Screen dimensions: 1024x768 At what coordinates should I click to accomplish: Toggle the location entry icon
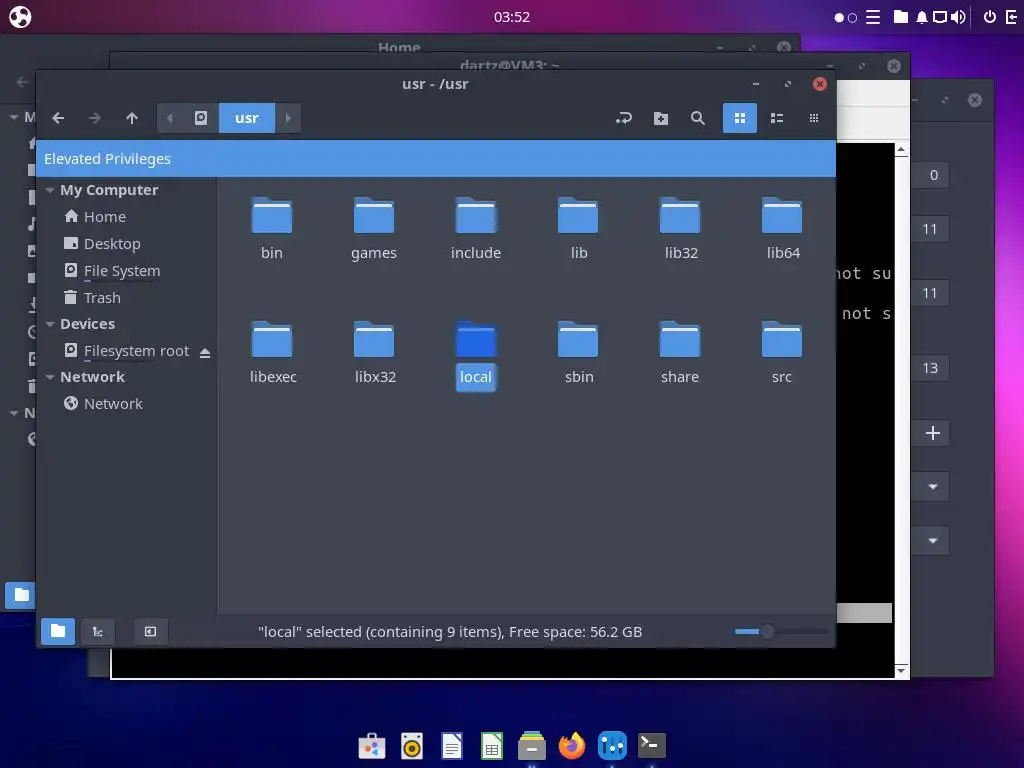(624, 118)
